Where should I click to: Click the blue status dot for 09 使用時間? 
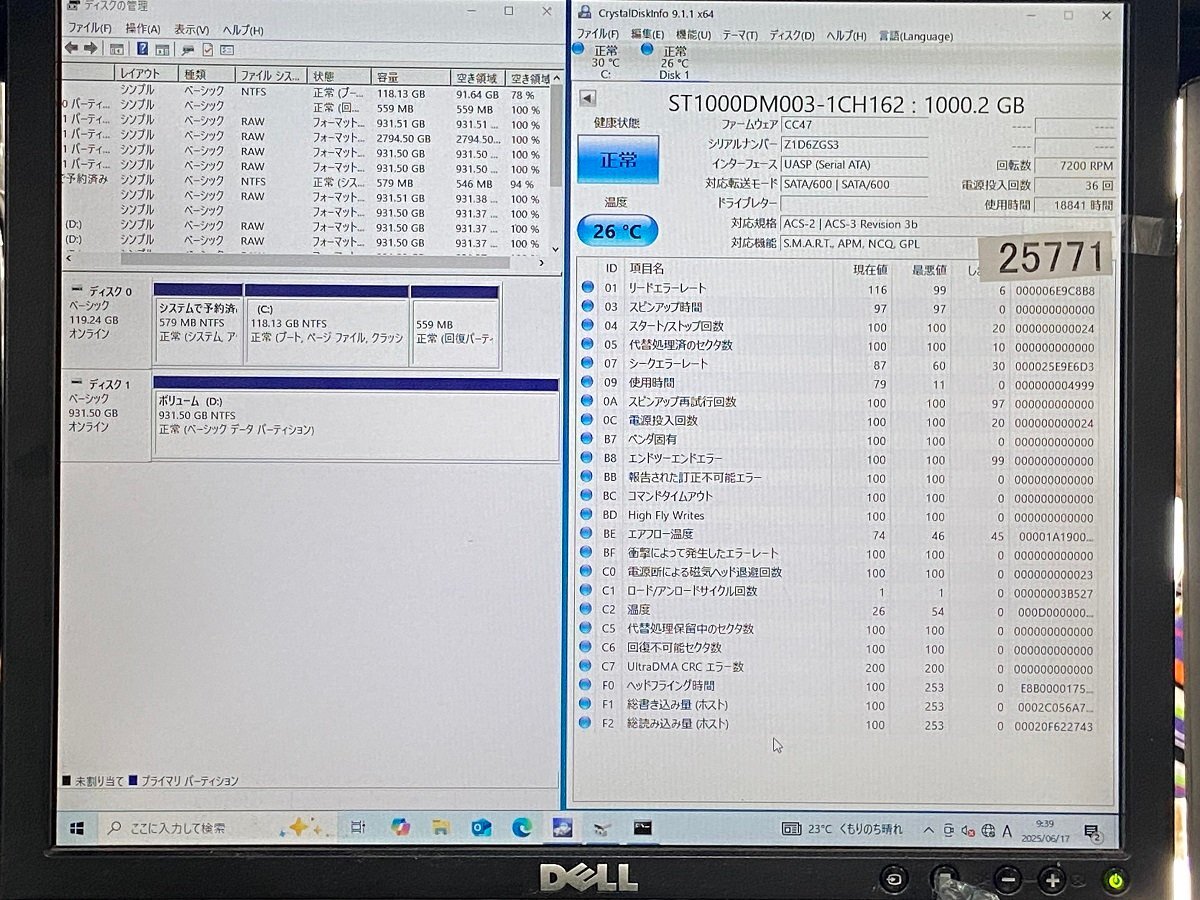point(587,383)
